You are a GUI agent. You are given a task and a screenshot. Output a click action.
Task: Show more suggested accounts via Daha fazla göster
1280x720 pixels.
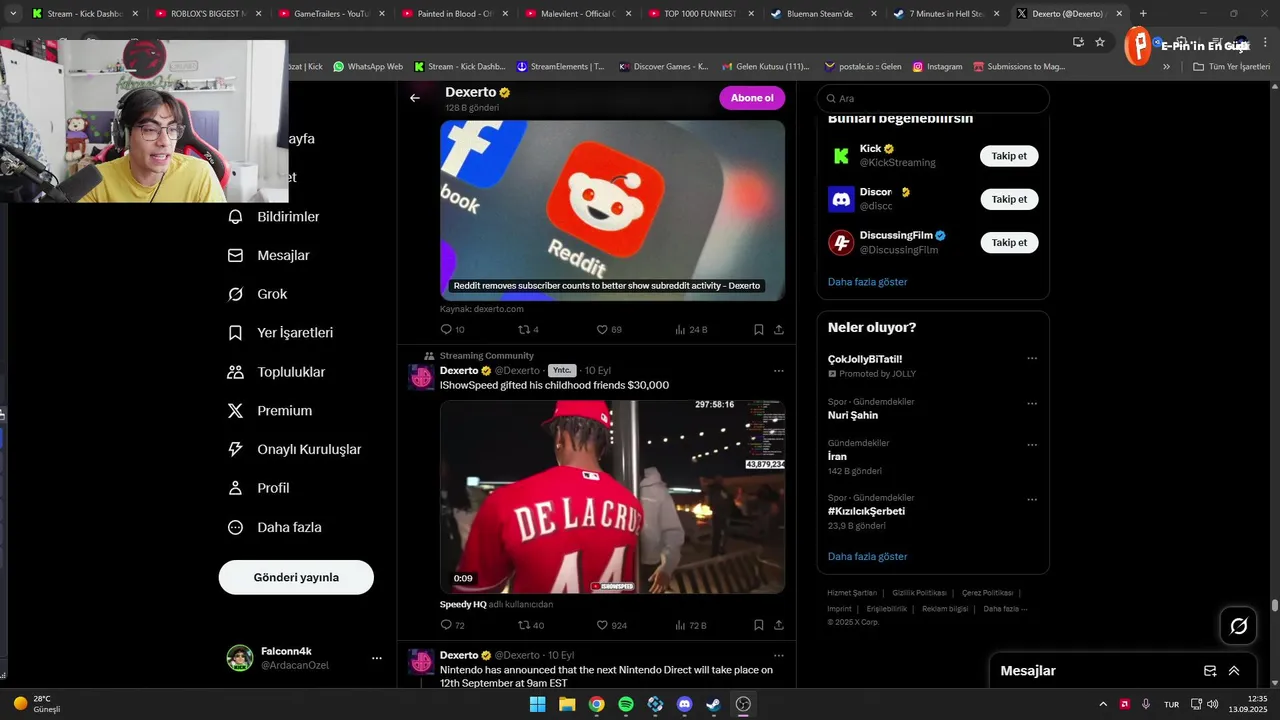[x=867, y=282]
